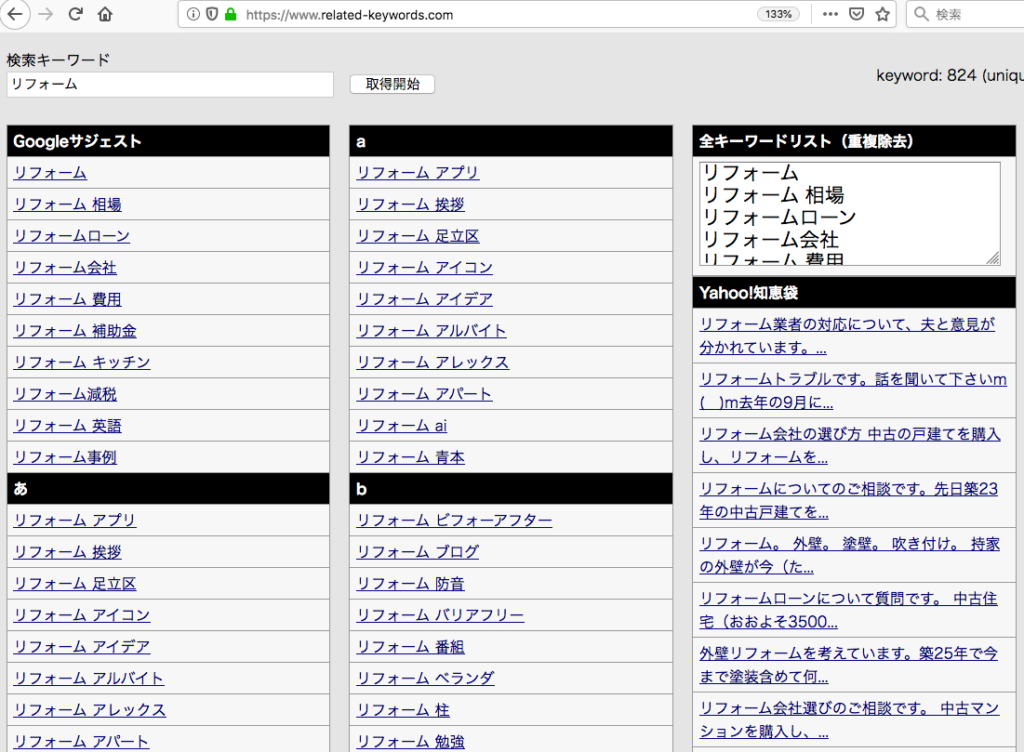Open the リフォーム 費用 suggestion link
1024x752 pixels.
tap(68, 299)
